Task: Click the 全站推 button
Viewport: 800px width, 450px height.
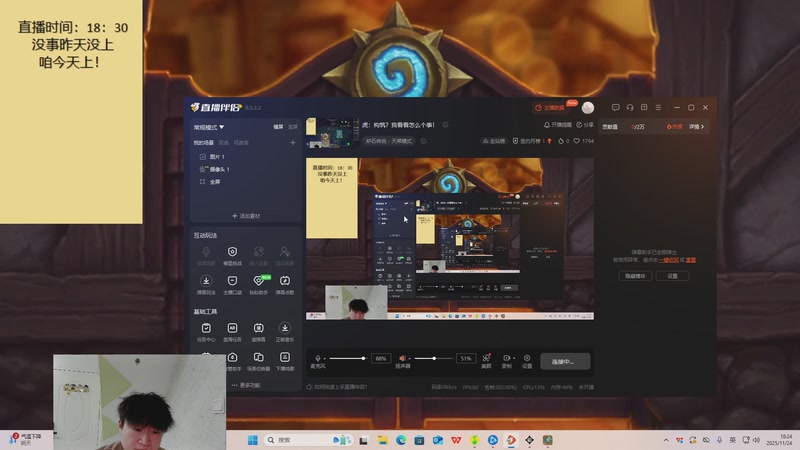Action: (x=494, y=141)
